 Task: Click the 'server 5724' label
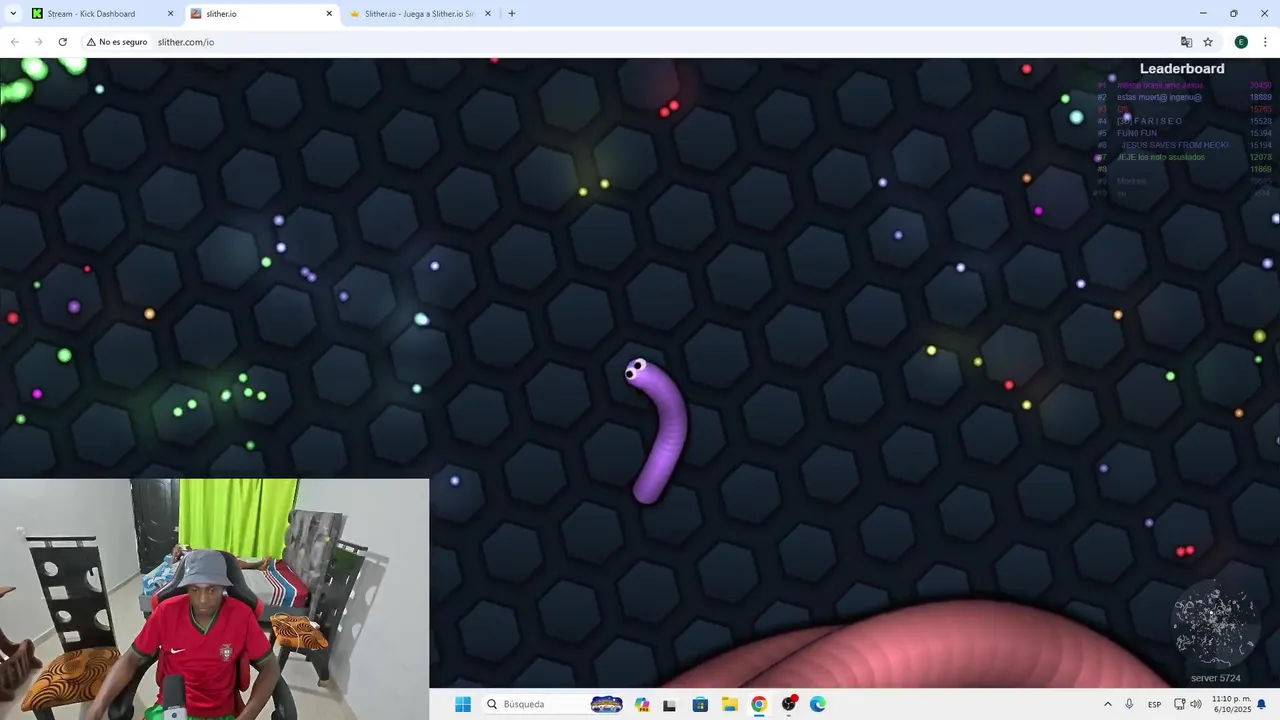point(1215,678)
